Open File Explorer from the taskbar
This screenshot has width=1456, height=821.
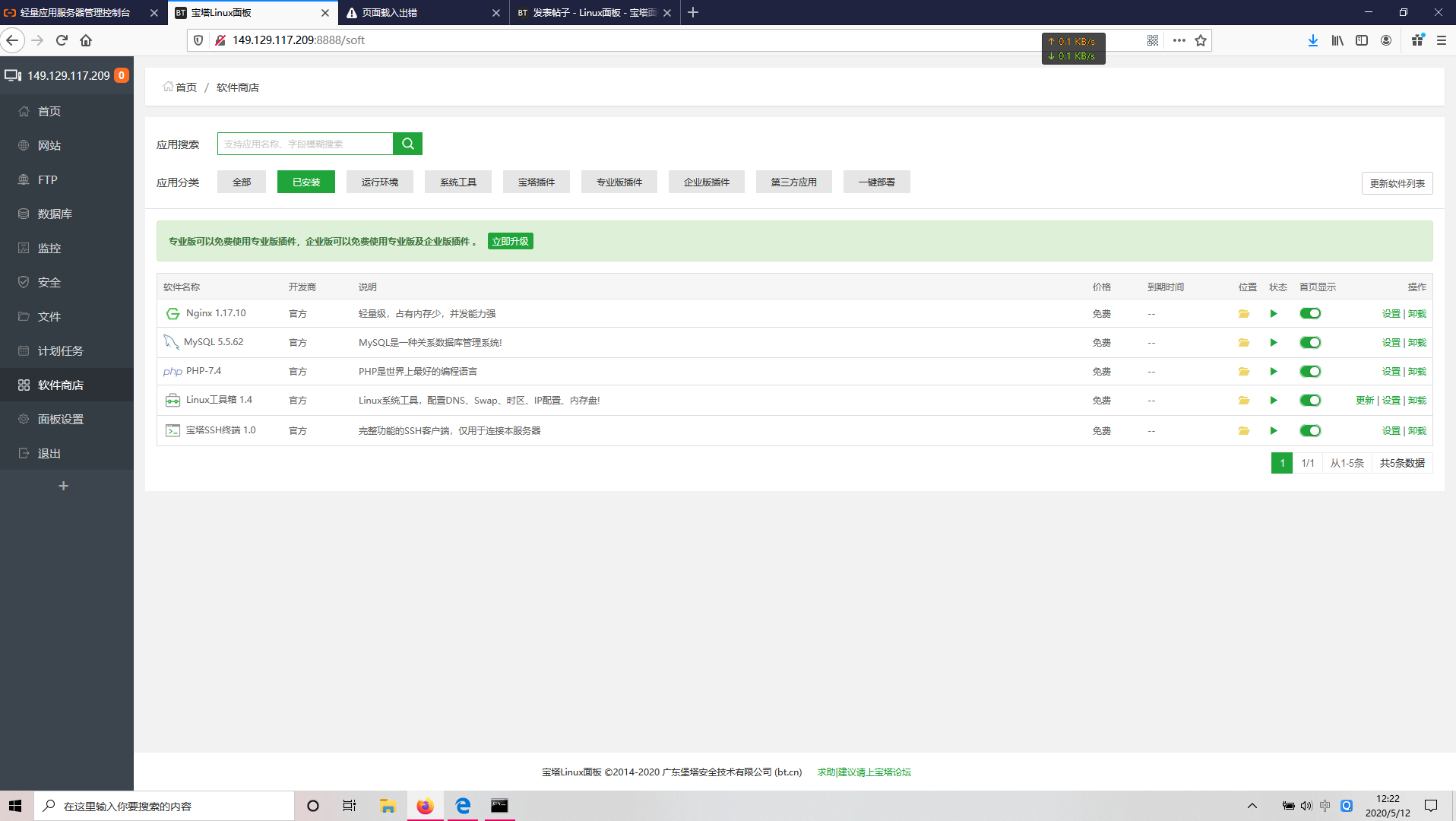[x=388, y=806]
